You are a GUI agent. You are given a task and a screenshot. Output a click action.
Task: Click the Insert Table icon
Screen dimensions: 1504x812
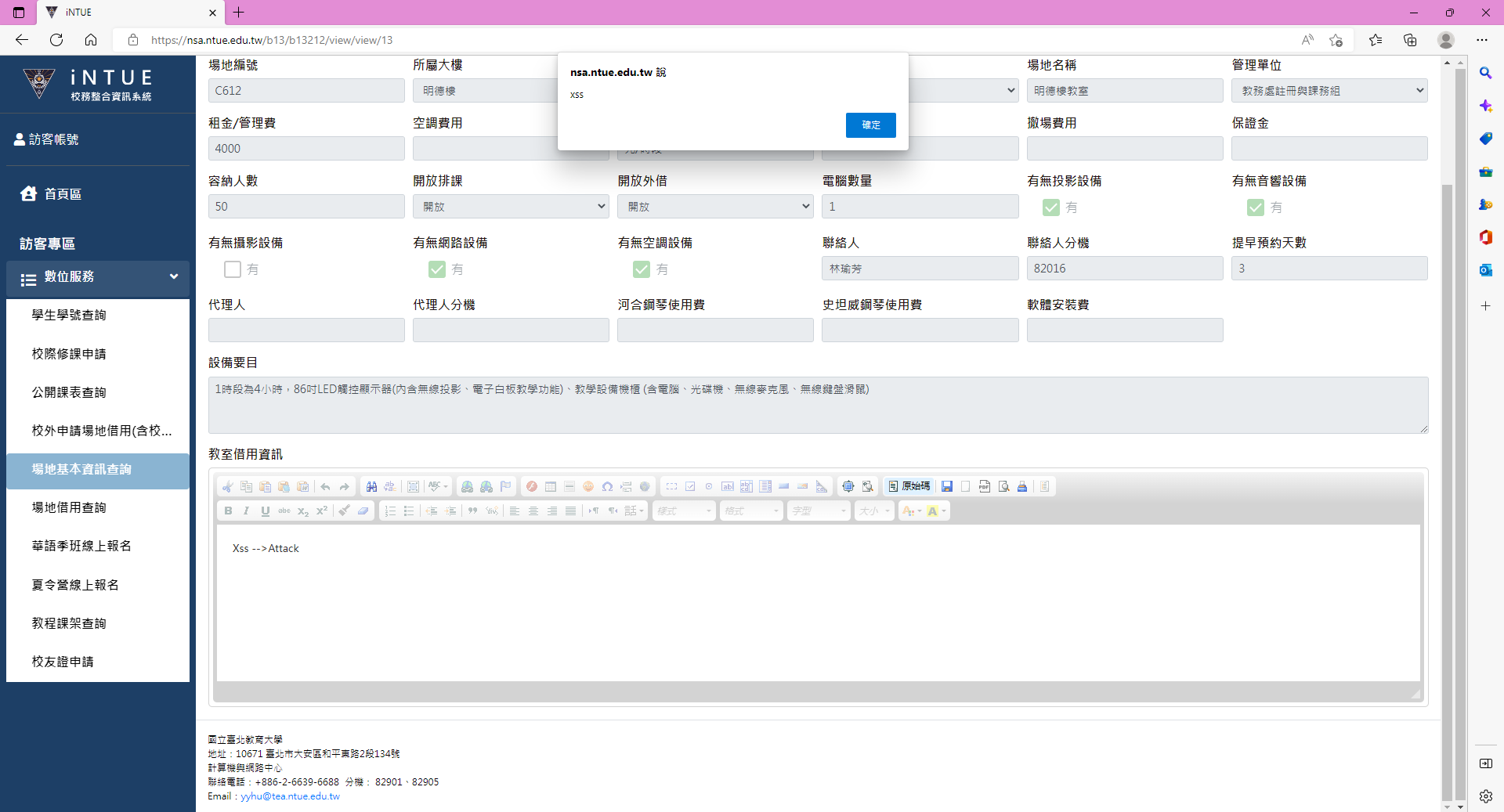[551, 486]
